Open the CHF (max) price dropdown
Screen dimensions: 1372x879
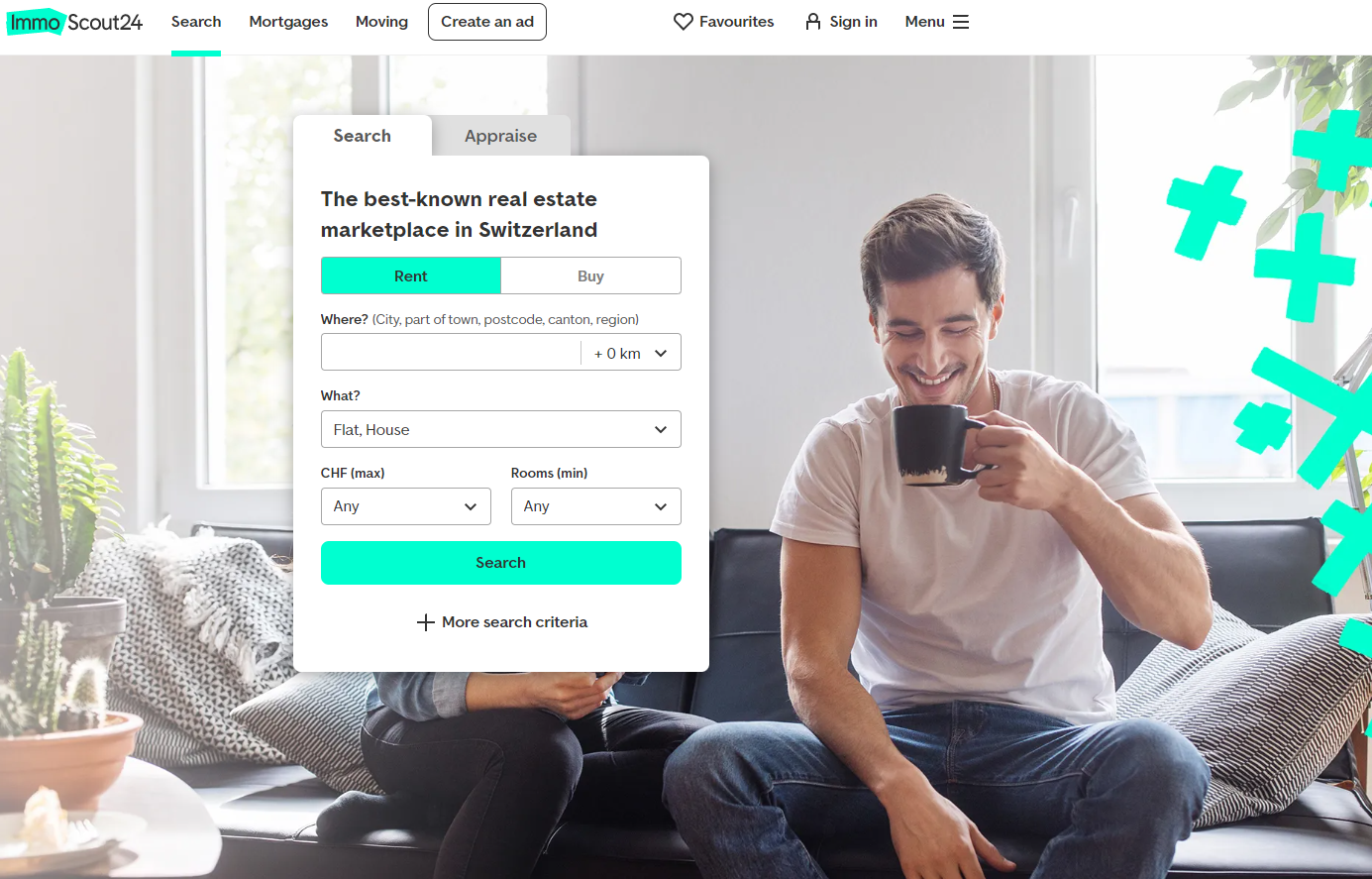(406, 506)
